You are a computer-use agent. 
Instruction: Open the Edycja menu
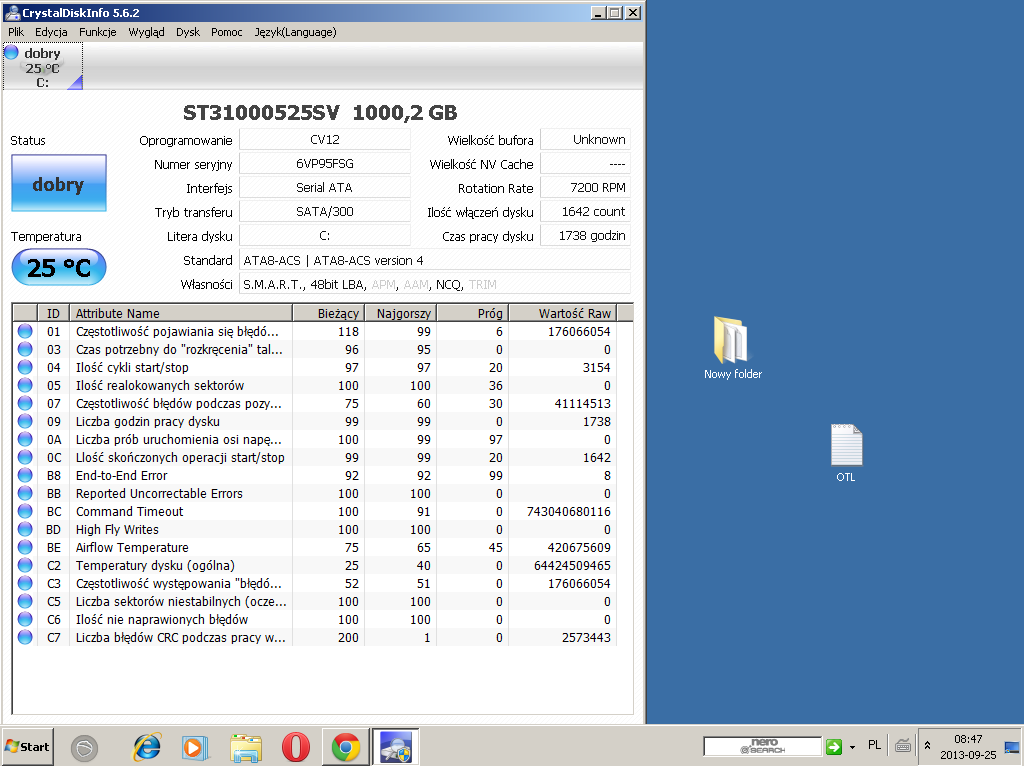pos(51,32)
